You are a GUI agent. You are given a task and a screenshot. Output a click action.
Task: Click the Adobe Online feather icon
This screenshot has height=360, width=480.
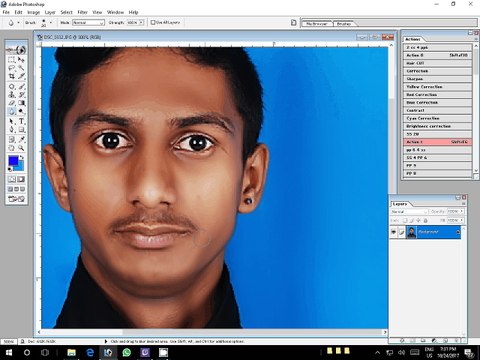point(16,50)
